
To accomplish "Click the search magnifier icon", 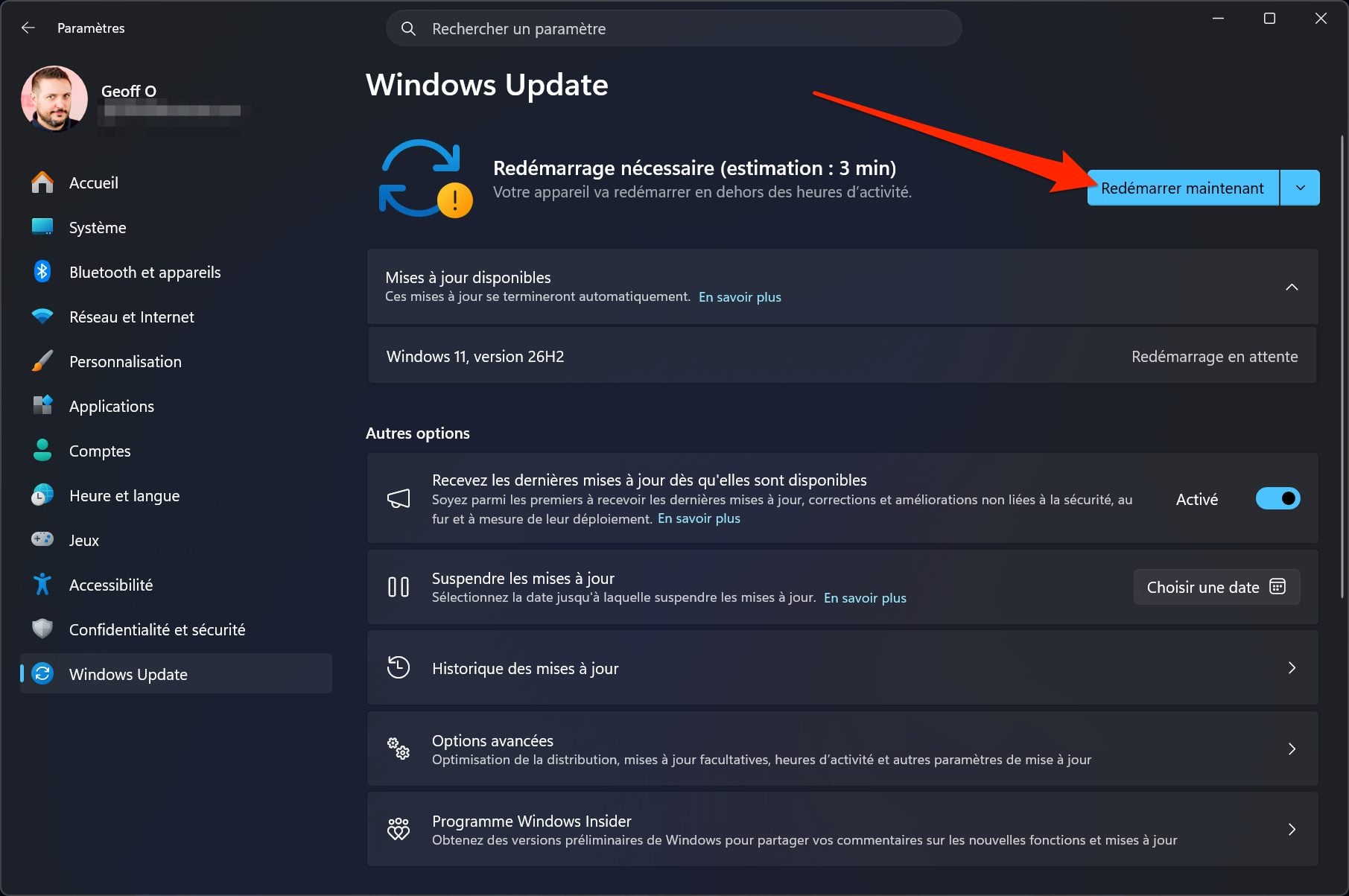I will 408,28.
